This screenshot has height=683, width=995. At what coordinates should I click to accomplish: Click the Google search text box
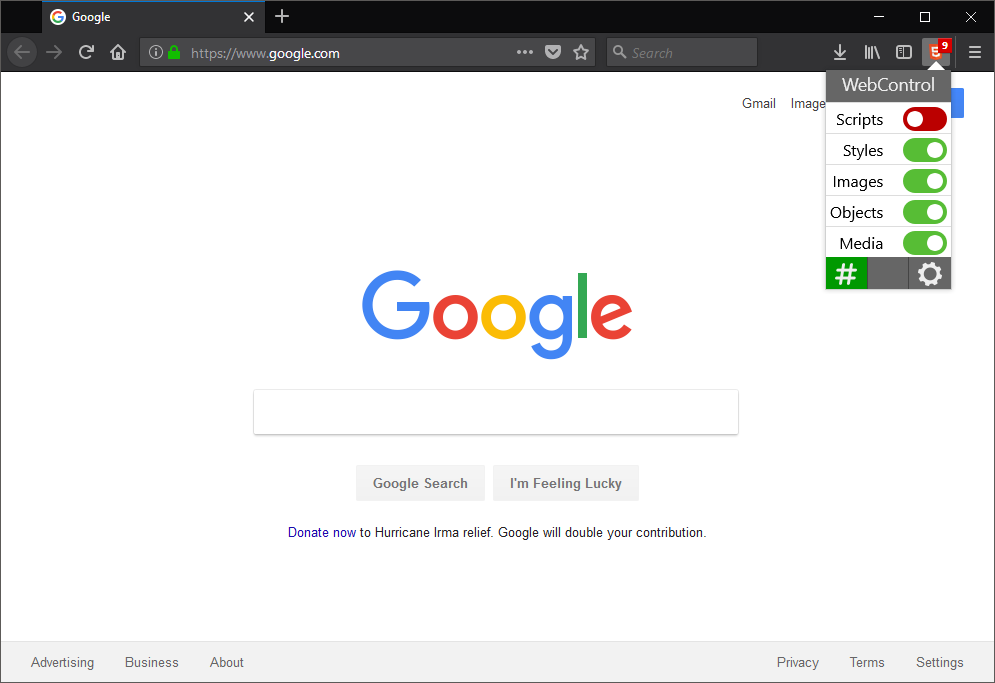[496, 412]
